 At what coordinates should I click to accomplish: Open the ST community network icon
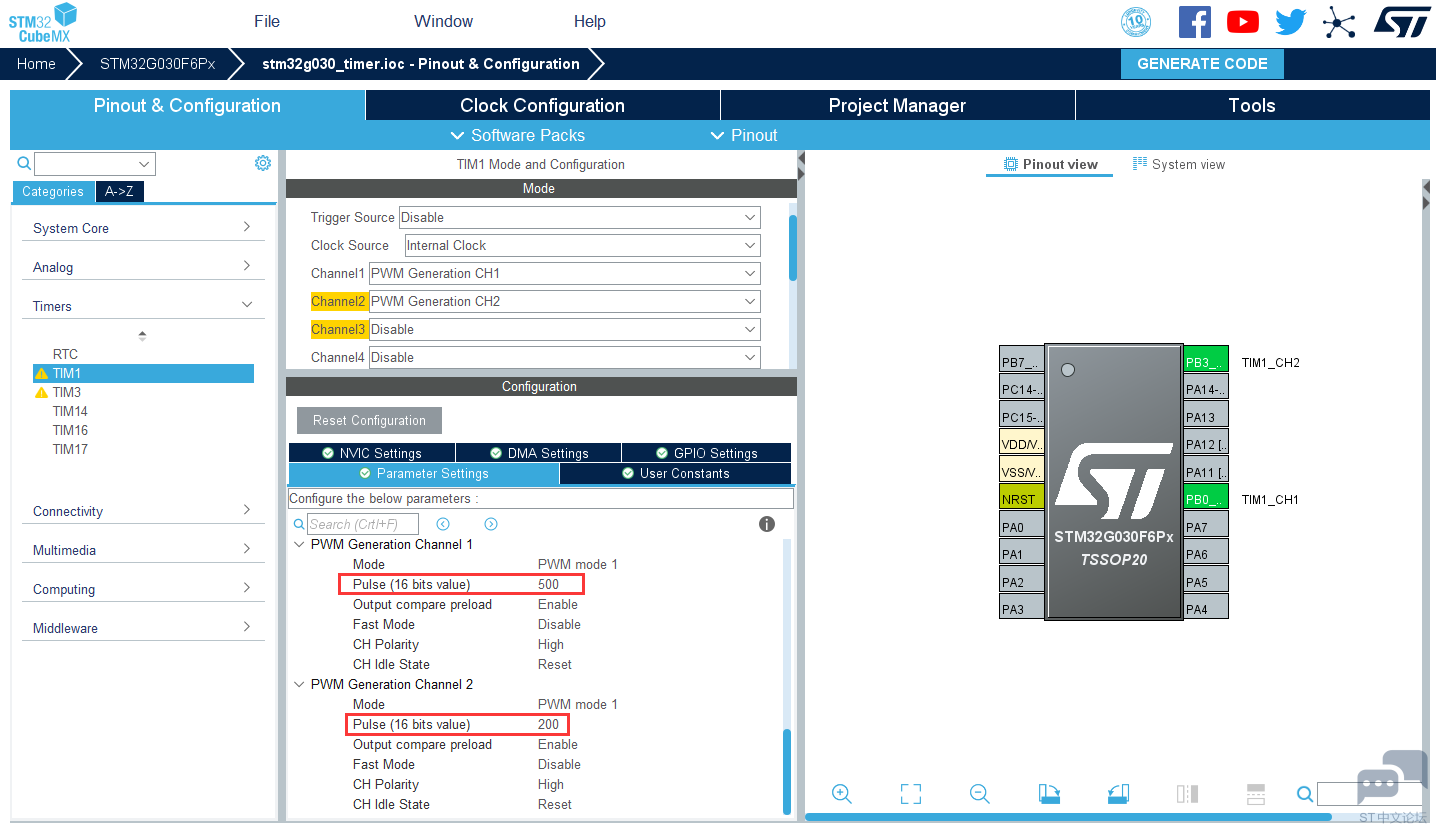click(x=1339, y=22)
